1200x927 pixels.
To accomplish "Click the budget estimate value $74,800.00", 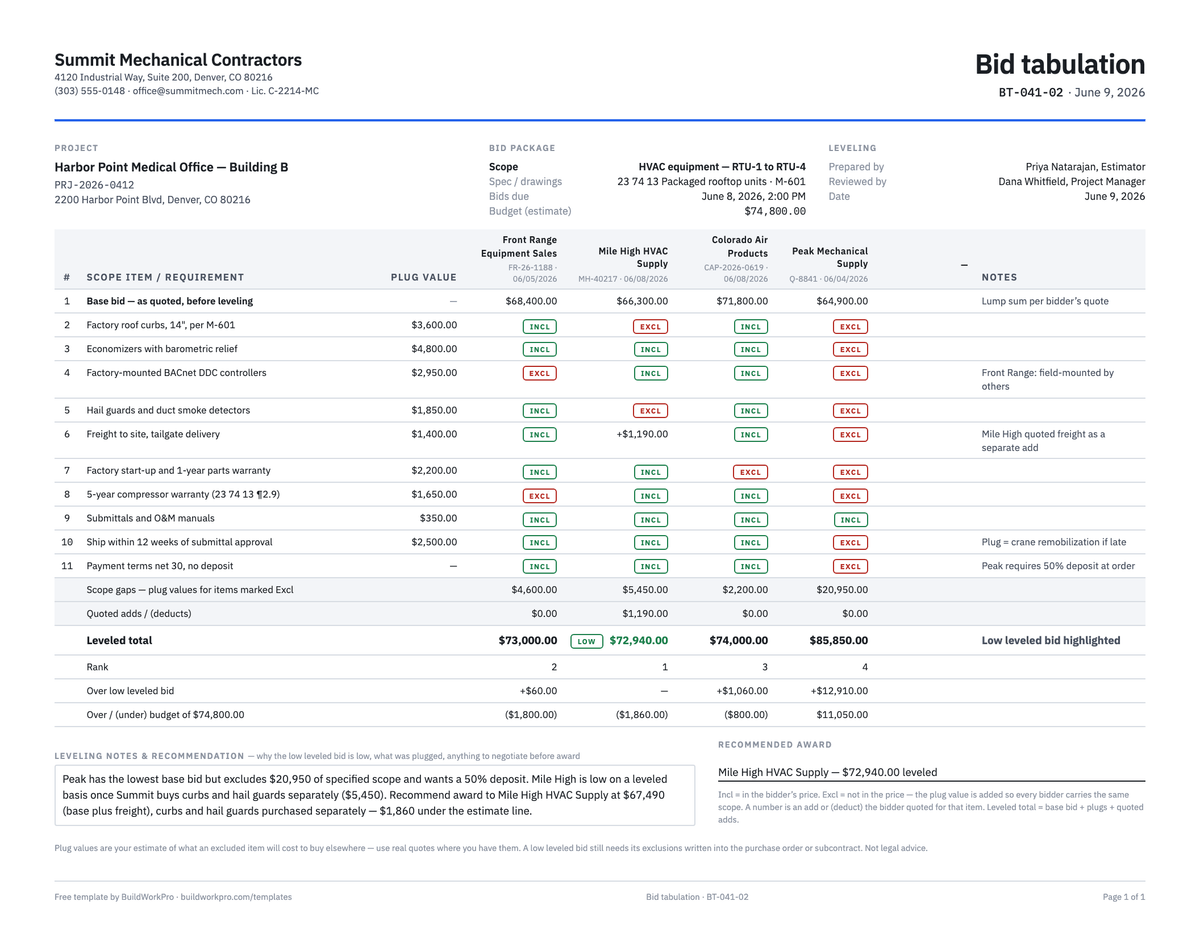I will [775, 211].
